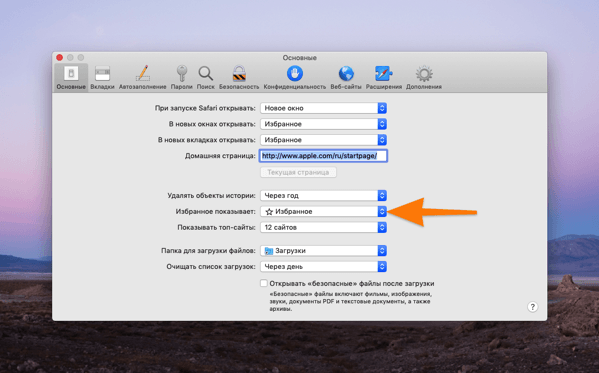This screenshot has height=373, width=599.
Task: Click the Домашняя страница URL field
Action: [x=324, y=156]
